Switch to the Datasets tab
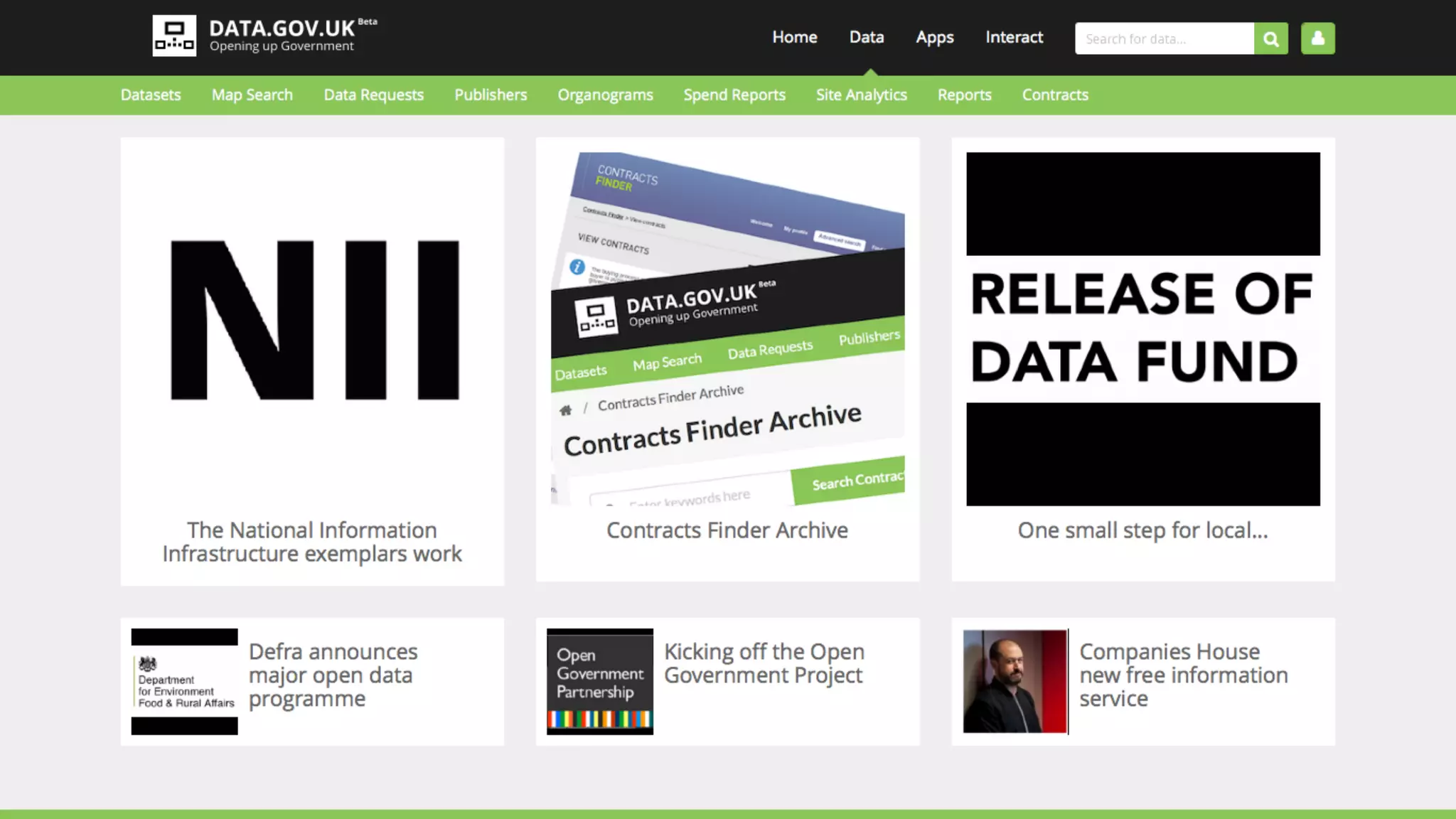 click(x=151, y=95)
